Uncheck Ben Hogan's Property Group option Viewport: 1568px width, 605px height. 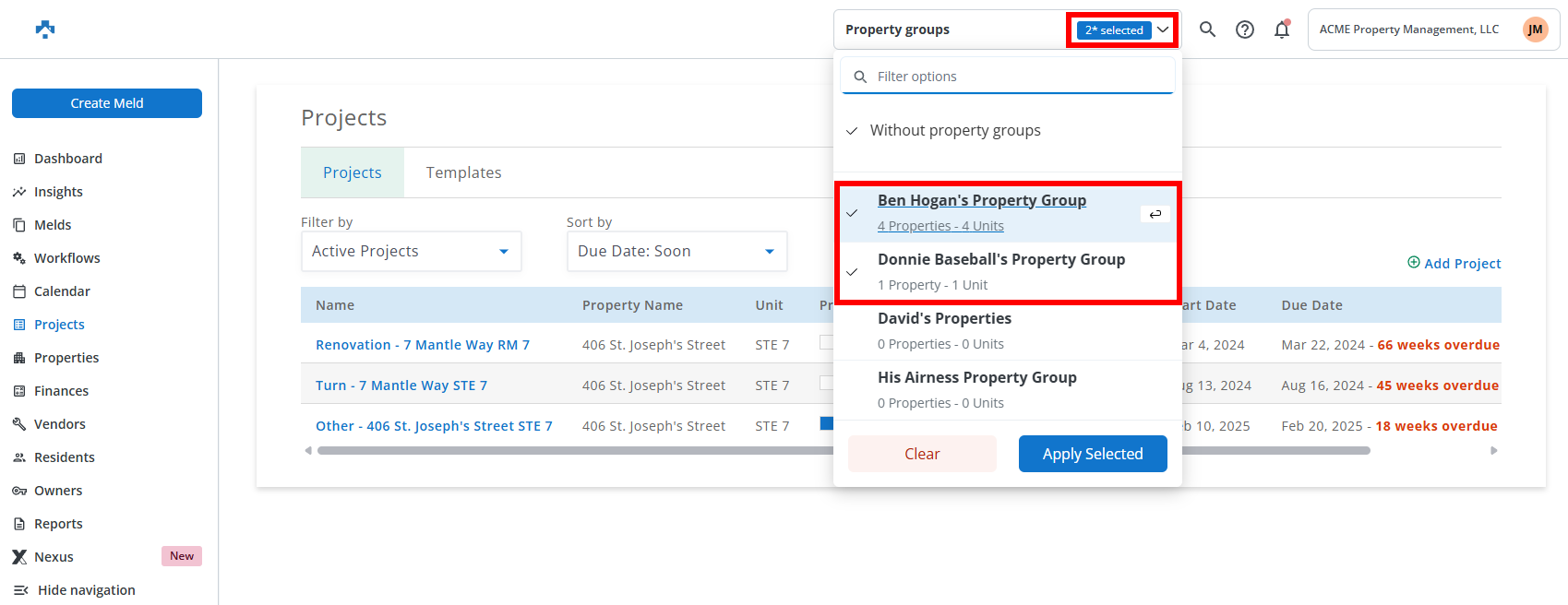pos(982,213)
